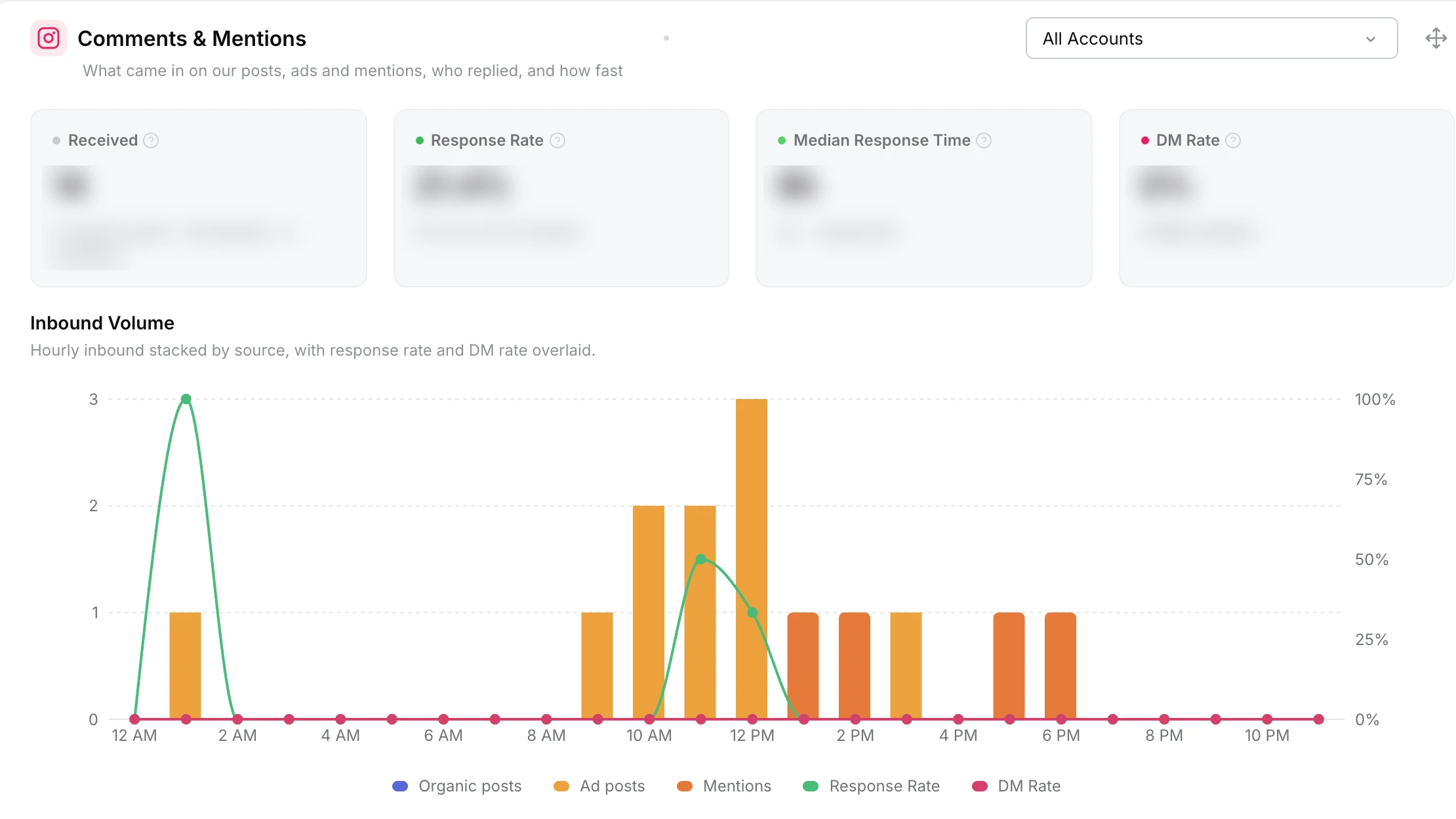
Task: Select the Median Response Time card
Action: pyautogui.click(x=924, y=198)
